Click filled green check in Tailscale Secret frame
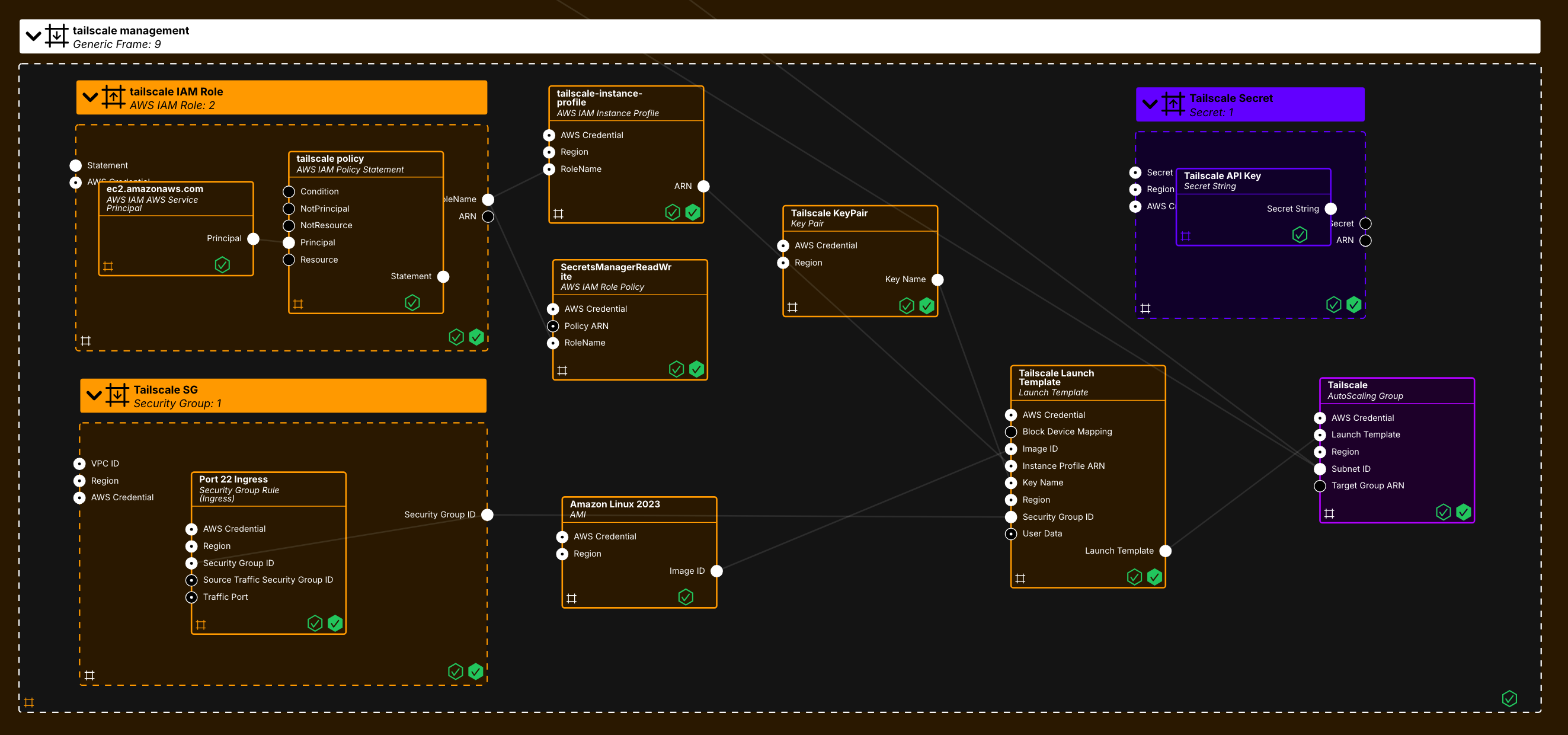 coord(1353,305)
